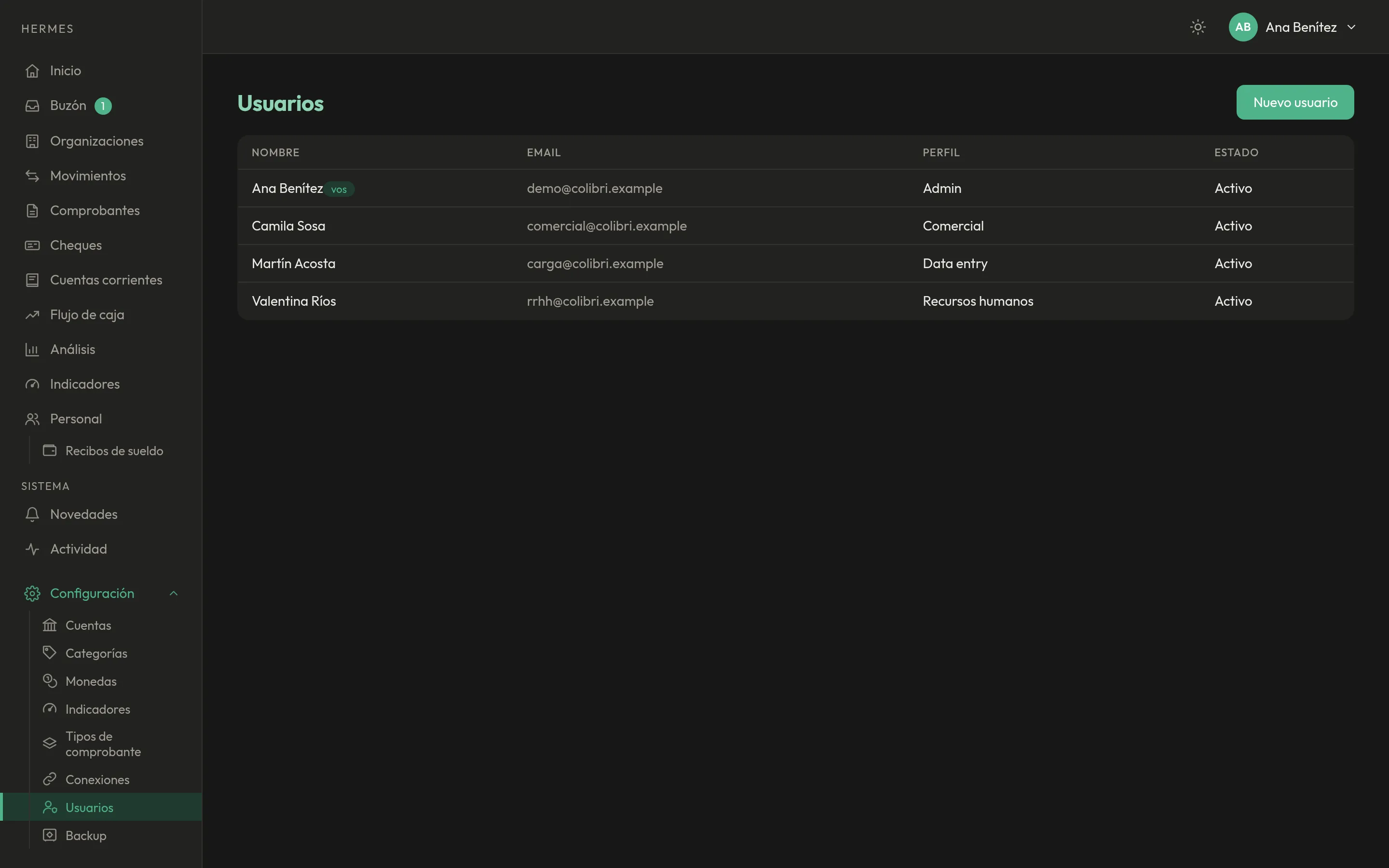Select the Movimientos arrows icon
Viewport: 1389px width, 868px height.
(x=32, y=176)
